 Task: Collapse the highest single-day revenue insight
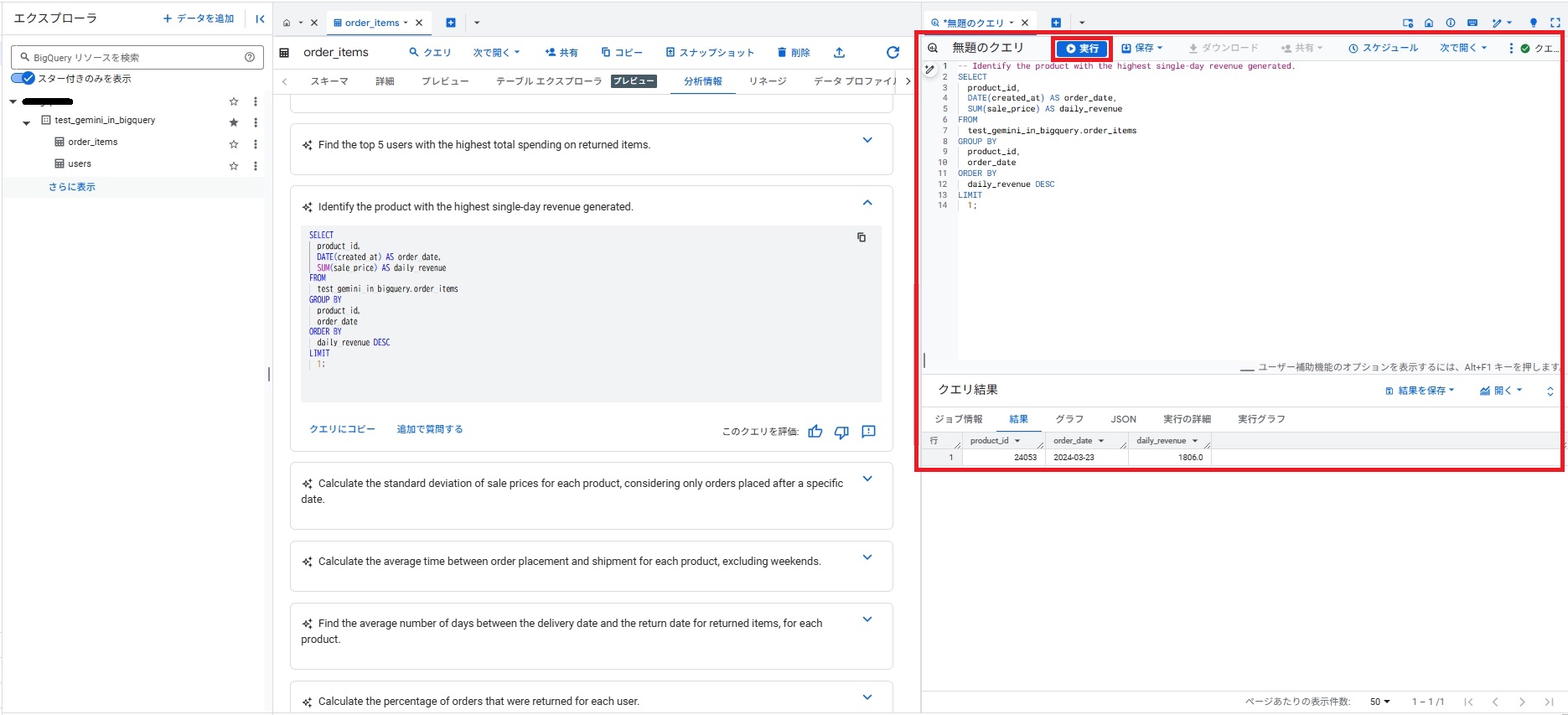click(x=867, y=203)
